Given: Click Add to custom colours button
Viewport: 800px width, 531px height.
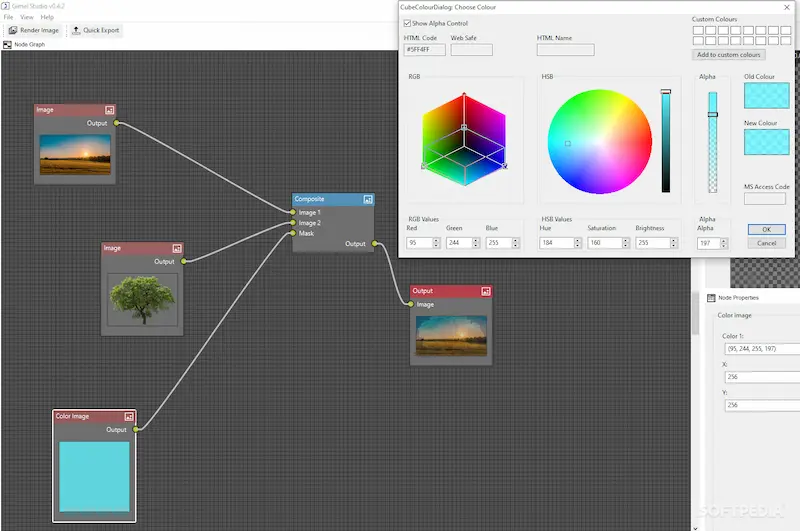Looking at the screenshot, I should pyautogui.click(x=729, y=55).
